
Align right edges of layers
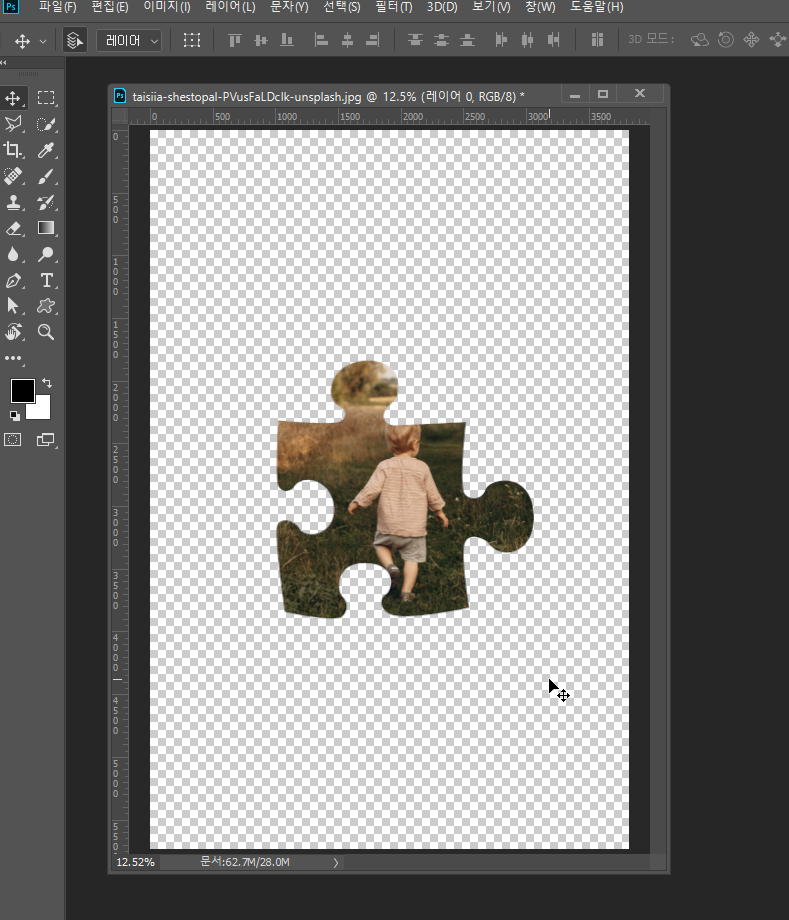click(373, 40)
